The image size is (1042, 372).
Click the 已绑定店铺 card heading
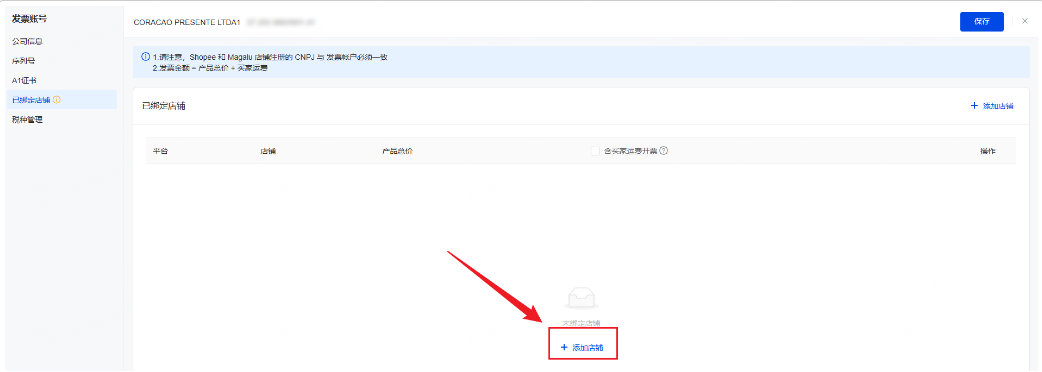pos(163,106)
